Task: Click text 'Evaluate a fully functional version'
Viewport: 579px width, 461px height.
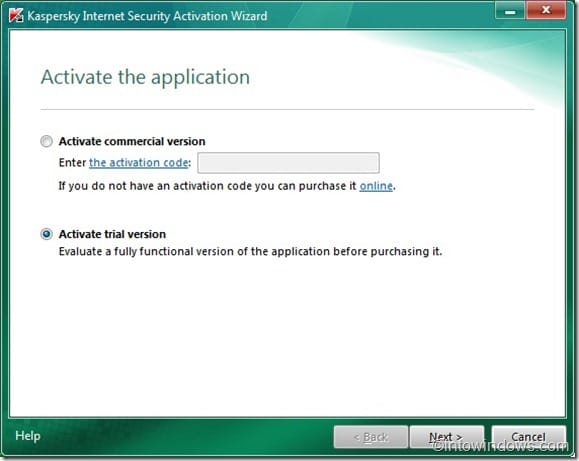Action: (x=147, y=252)
